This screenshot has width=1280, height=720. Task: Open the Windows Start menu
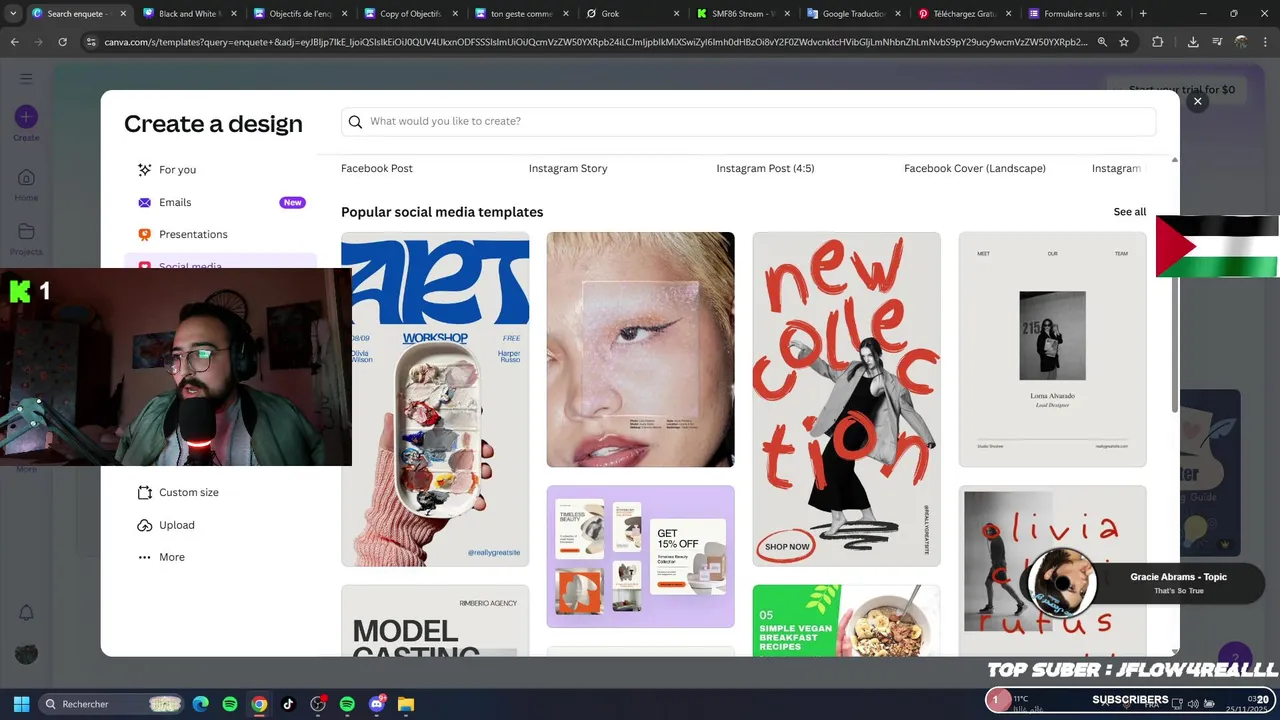[21, 704]
